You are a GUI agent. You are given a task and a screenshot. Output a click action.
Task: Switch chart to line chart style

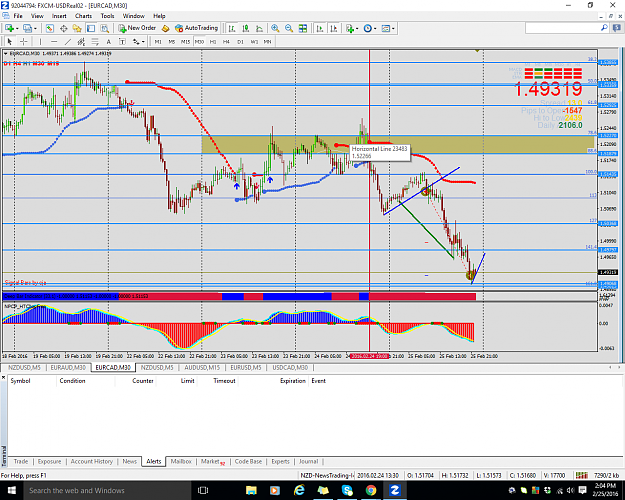[x=259, y=28]
